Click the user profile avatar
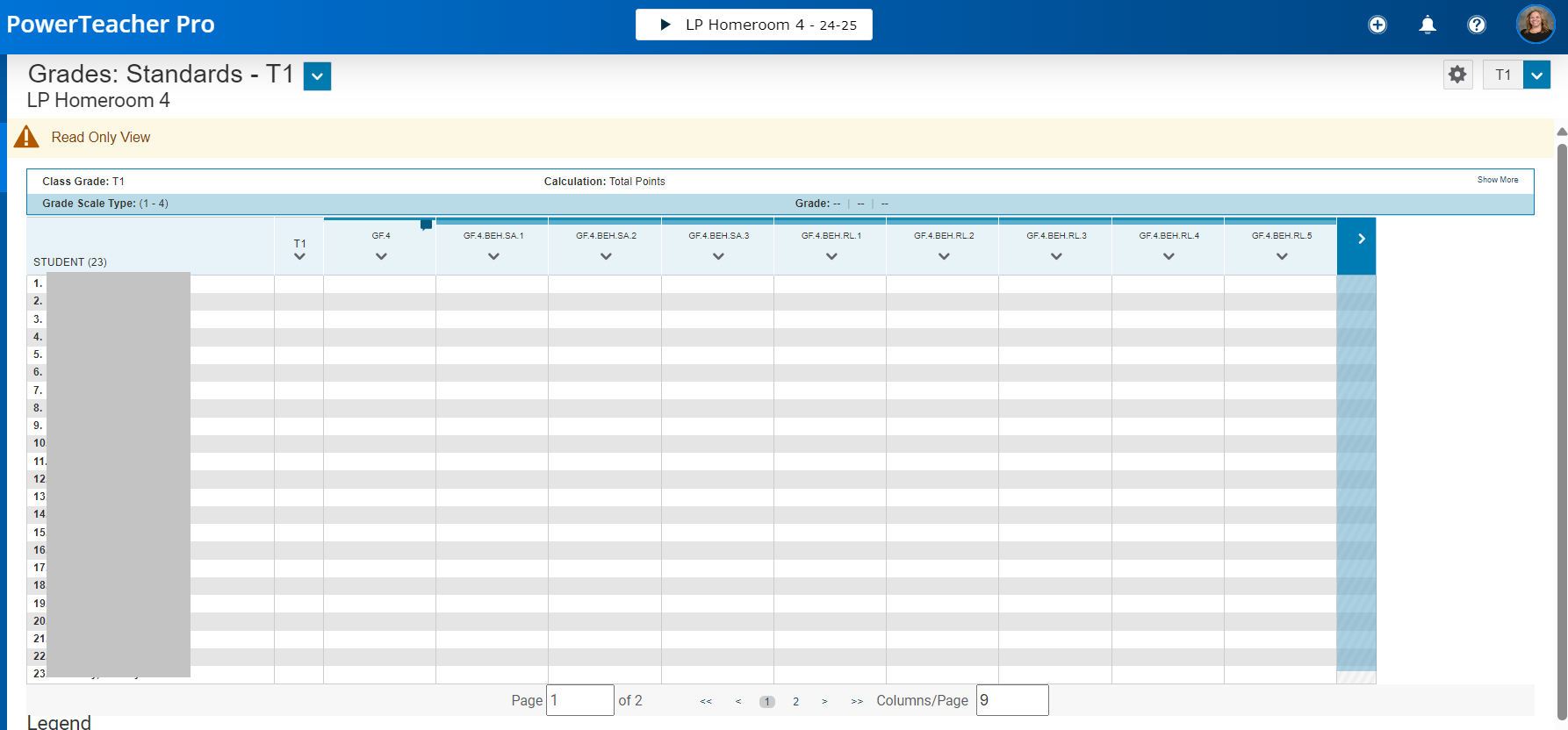The width and height of the screenshot is (1568, 730). pyautogui.click(x=1535, y=25)
